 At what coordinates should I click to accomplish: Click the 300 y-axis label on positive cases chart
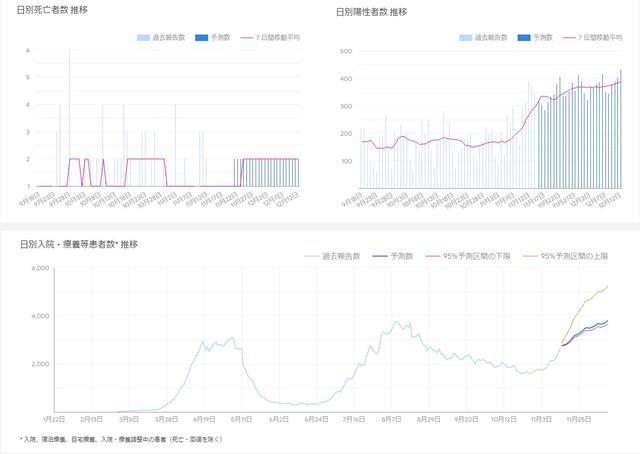coord(346,106)
